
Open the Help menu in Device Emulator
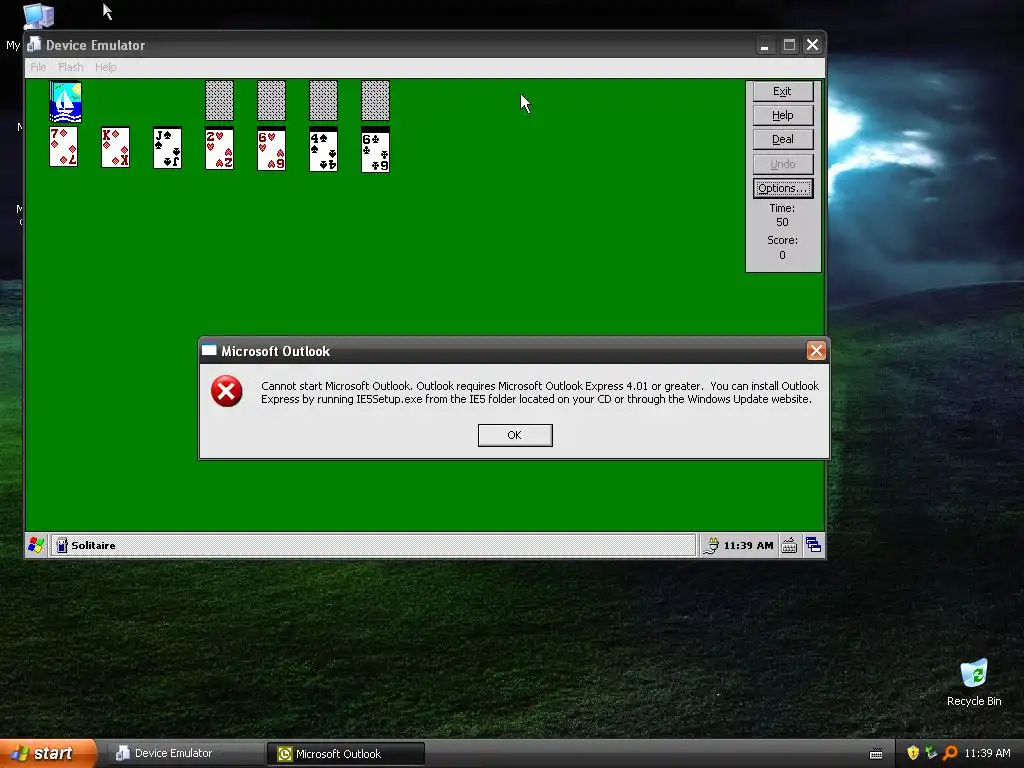point(105,67)
